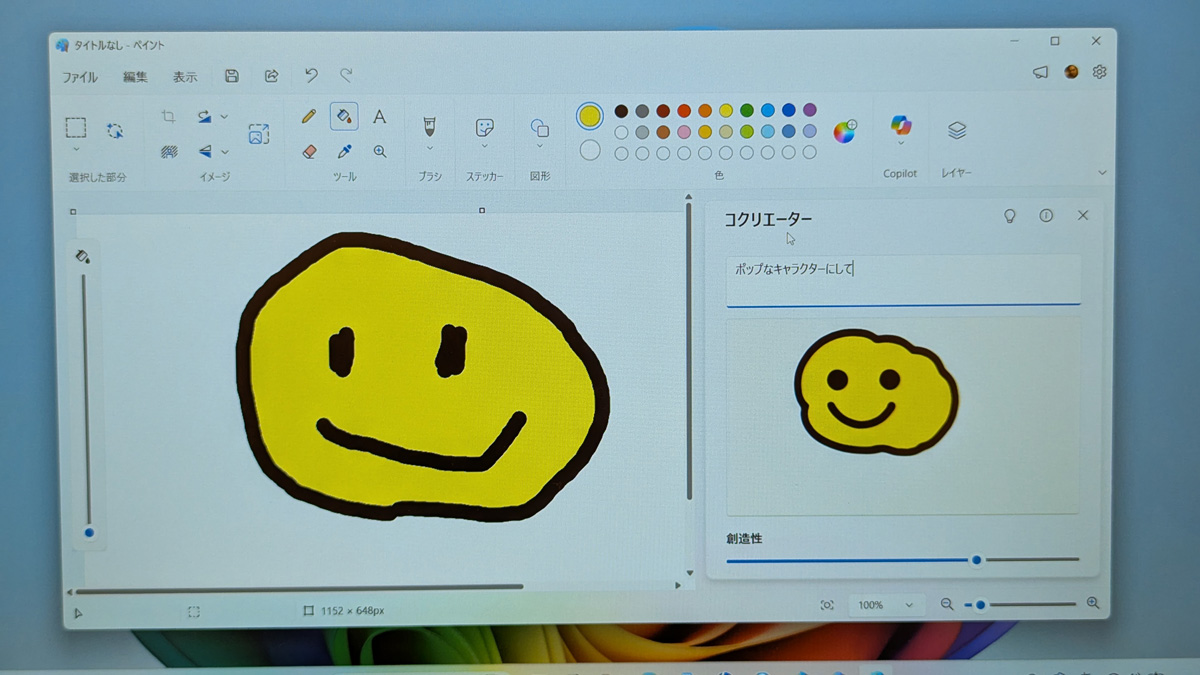
Task: Open the 表示 menu
Action: tap(185, 77)
